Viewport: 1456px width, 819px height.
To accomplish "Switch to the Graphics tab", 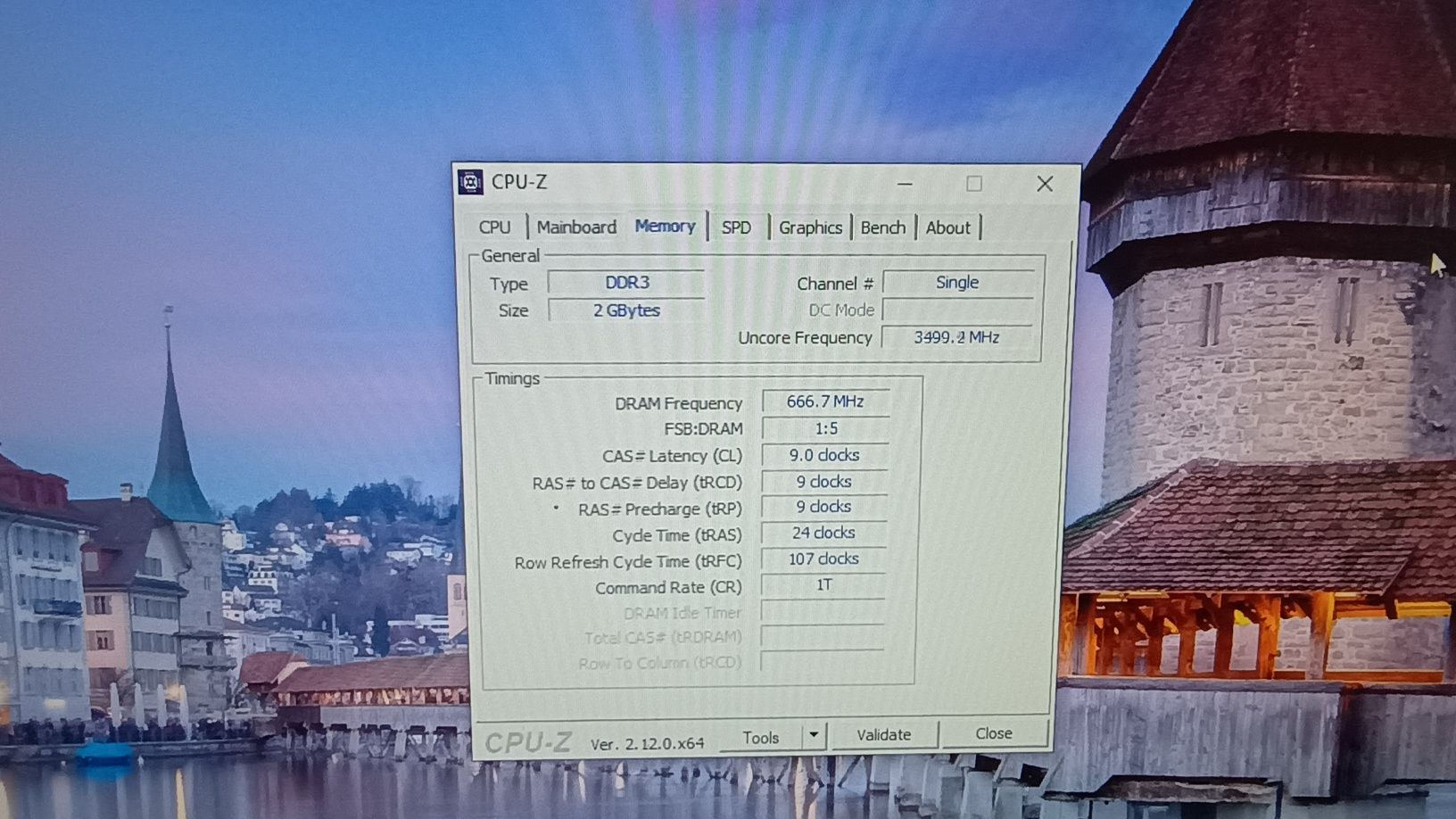I will point(810,227).
